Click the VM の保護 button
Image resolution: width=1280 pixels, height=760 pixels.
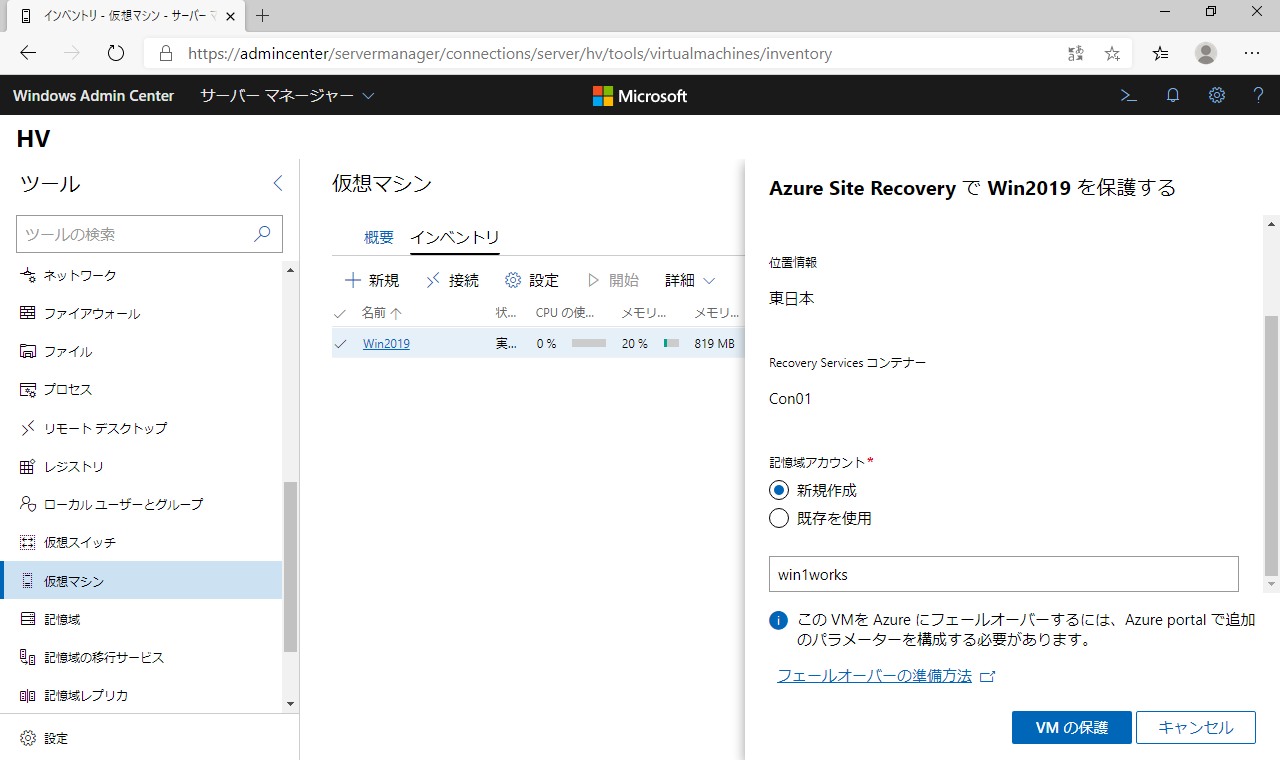1072,727
